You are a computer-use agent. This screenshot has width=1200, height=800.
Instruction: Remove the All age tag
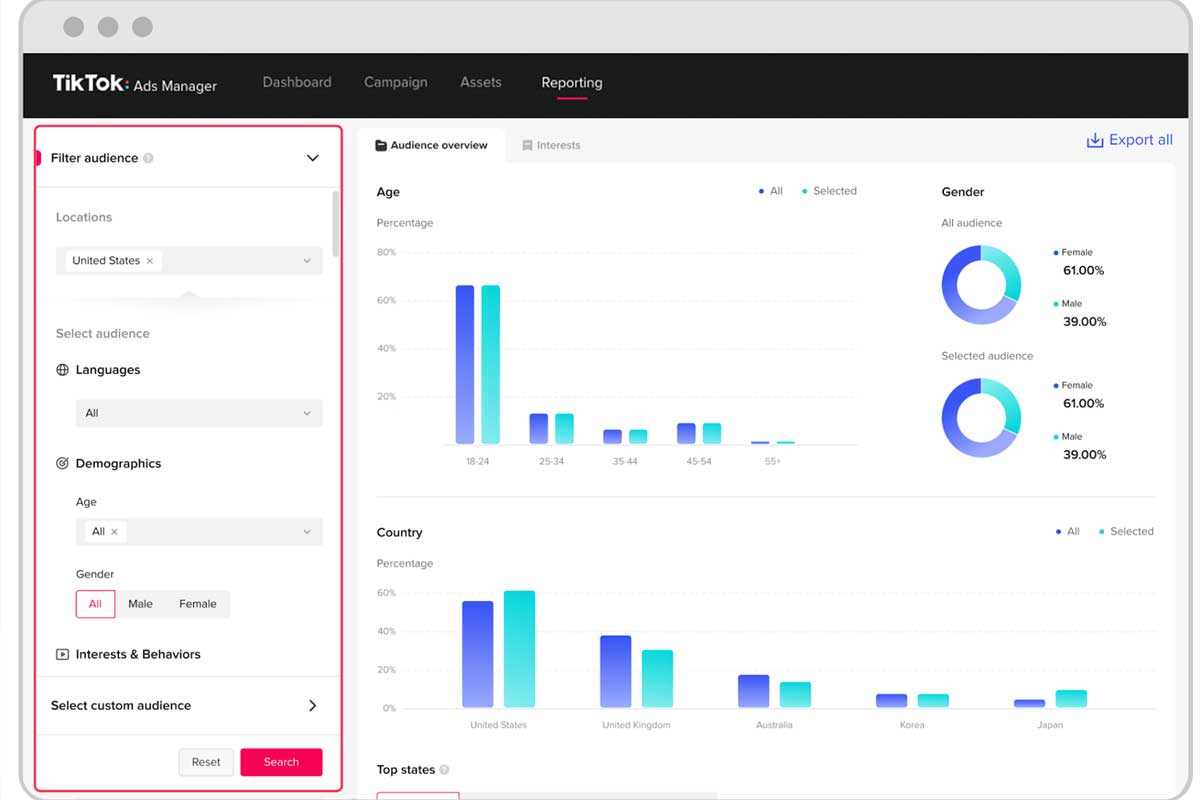pyautogui.click(x=114, y=532)
